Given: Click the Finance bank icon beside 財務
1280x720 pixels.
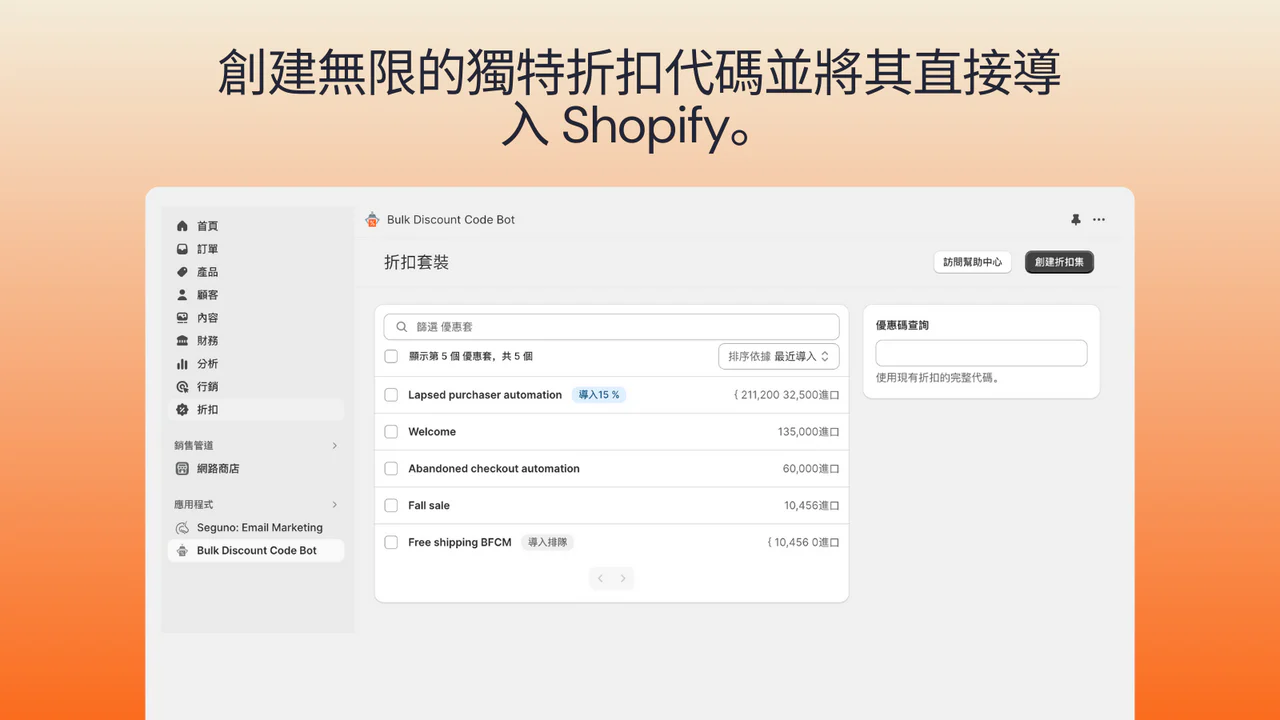Looking at the screenshot, I should pyautogui.click(x=182, y=341).
